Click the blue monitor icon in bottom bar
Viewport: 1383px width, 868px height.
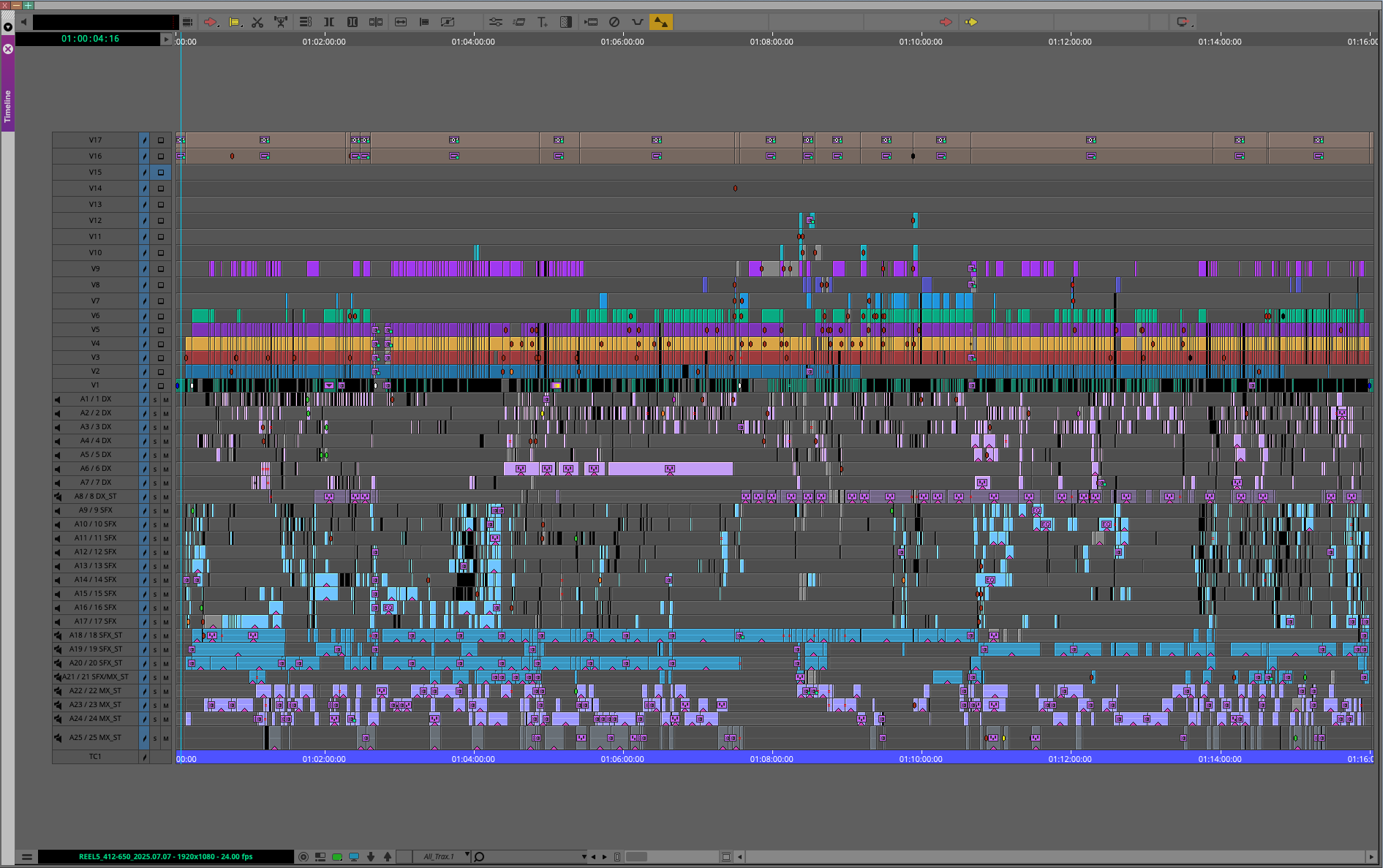click(354, 857)
